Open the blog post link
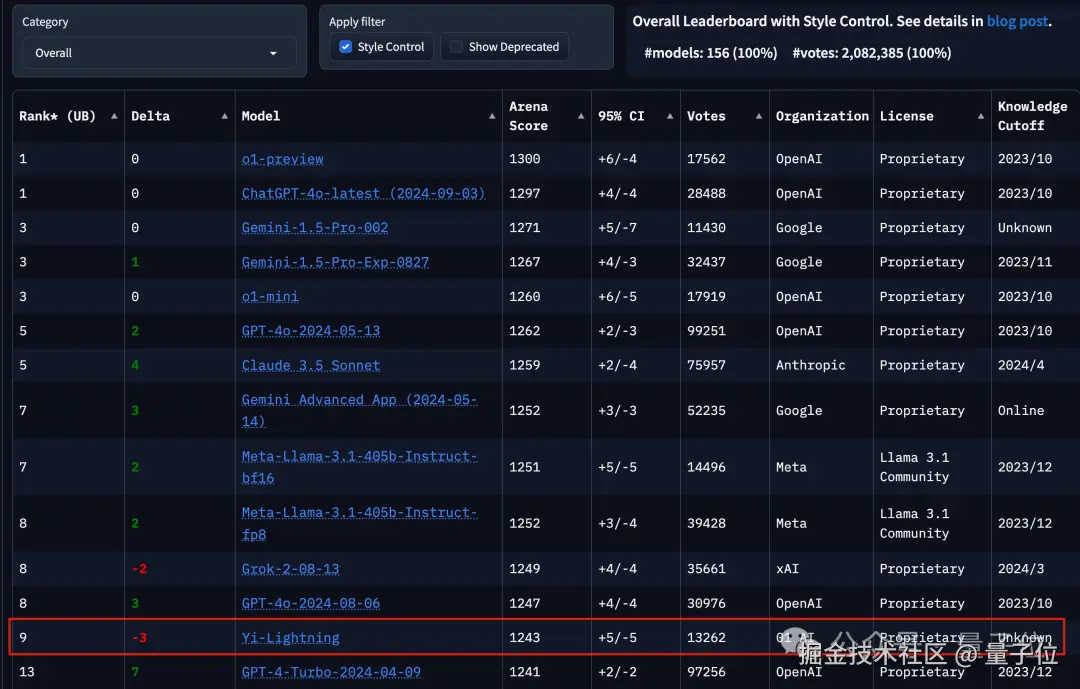This screenshot has height=689, width=1080. (1017, 21)
